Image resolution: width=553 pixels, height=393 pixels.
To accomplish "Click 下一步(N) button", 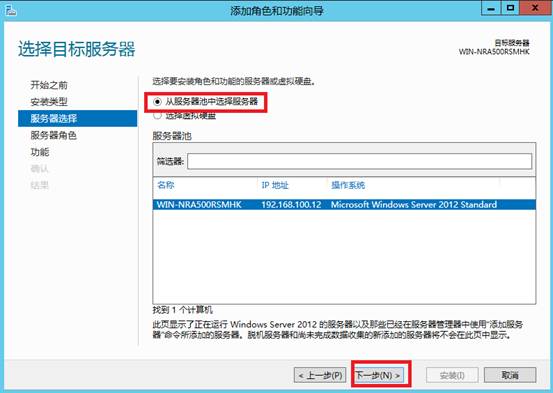I will (379, 375).
